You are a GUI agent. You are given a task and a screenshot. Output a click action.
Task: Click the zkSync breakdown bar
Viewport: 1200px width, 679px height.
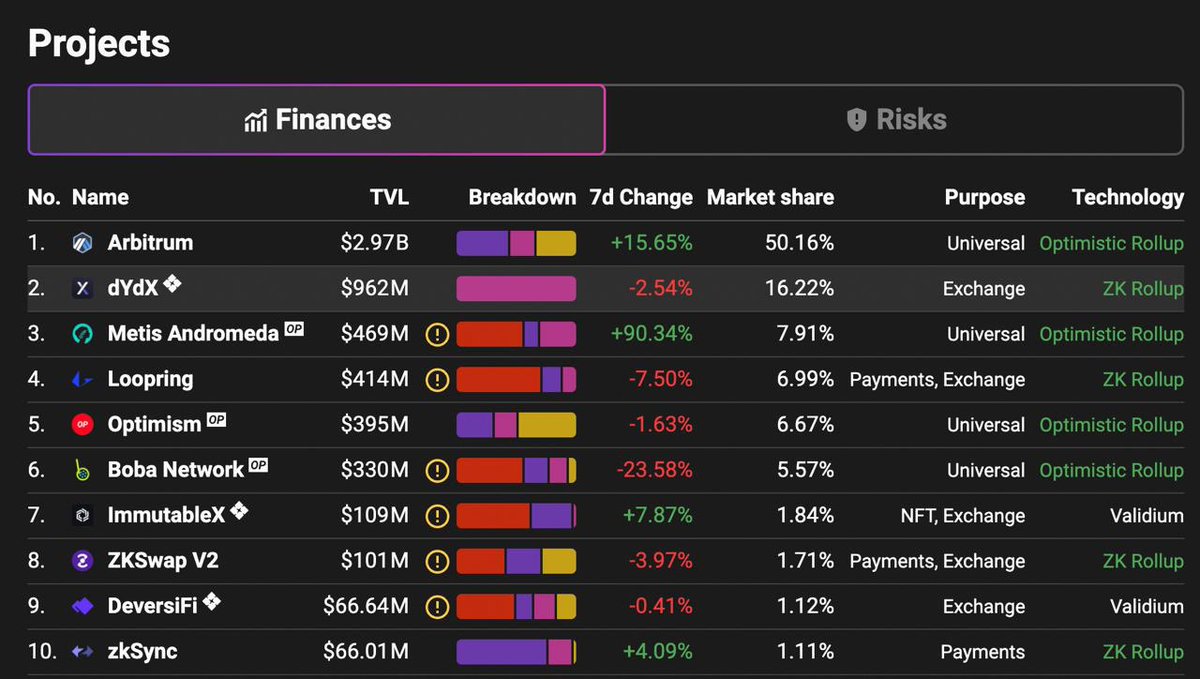point(516,652)
